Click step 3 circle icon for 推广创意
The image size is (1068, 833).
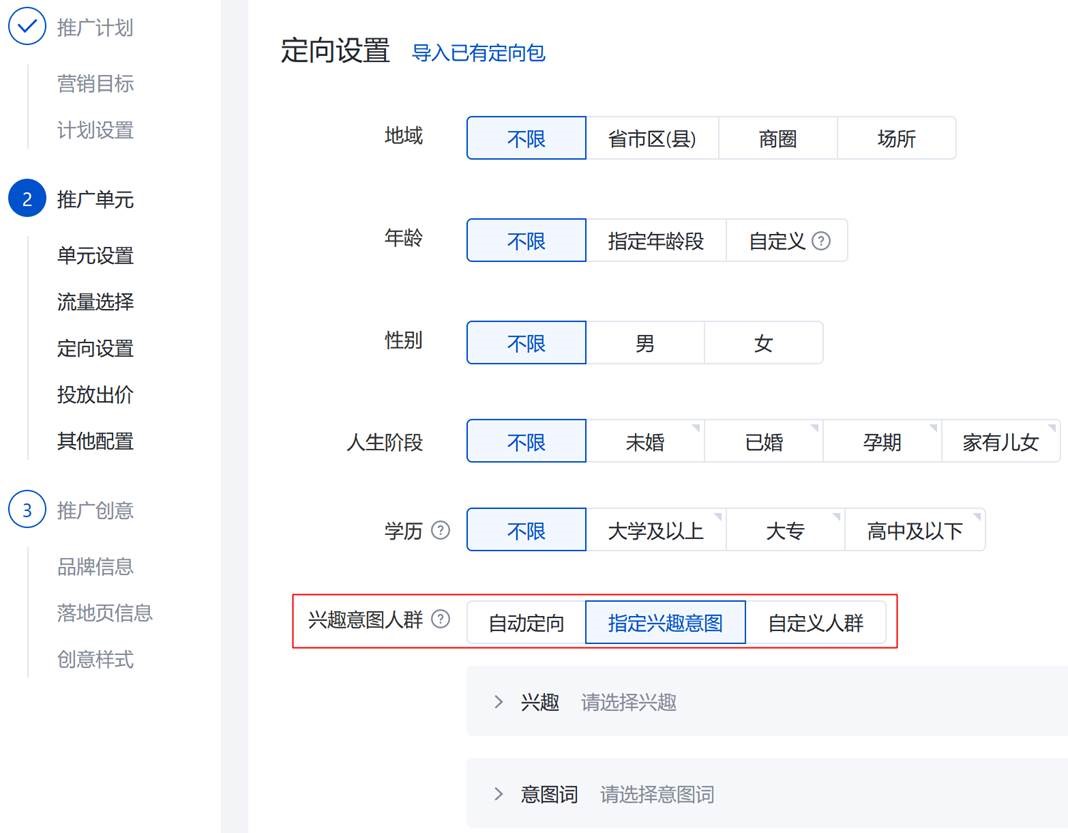(x=27, y=510)
